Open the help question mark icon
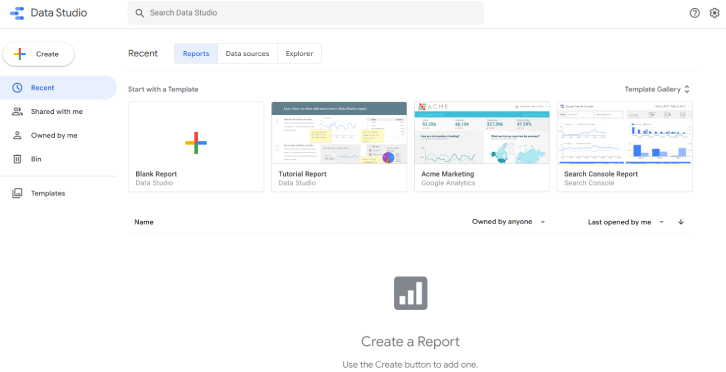Screen dimensions: 726x372 (x=695, y=13)
